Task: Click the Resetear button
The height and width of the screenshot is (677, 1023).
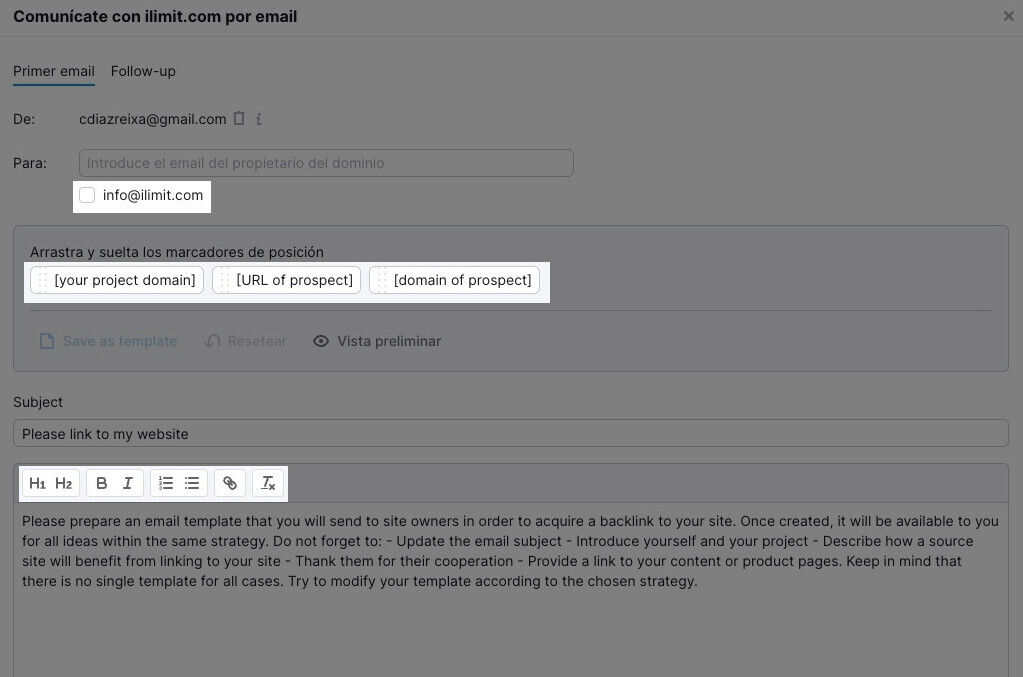Action: (246, 341)
